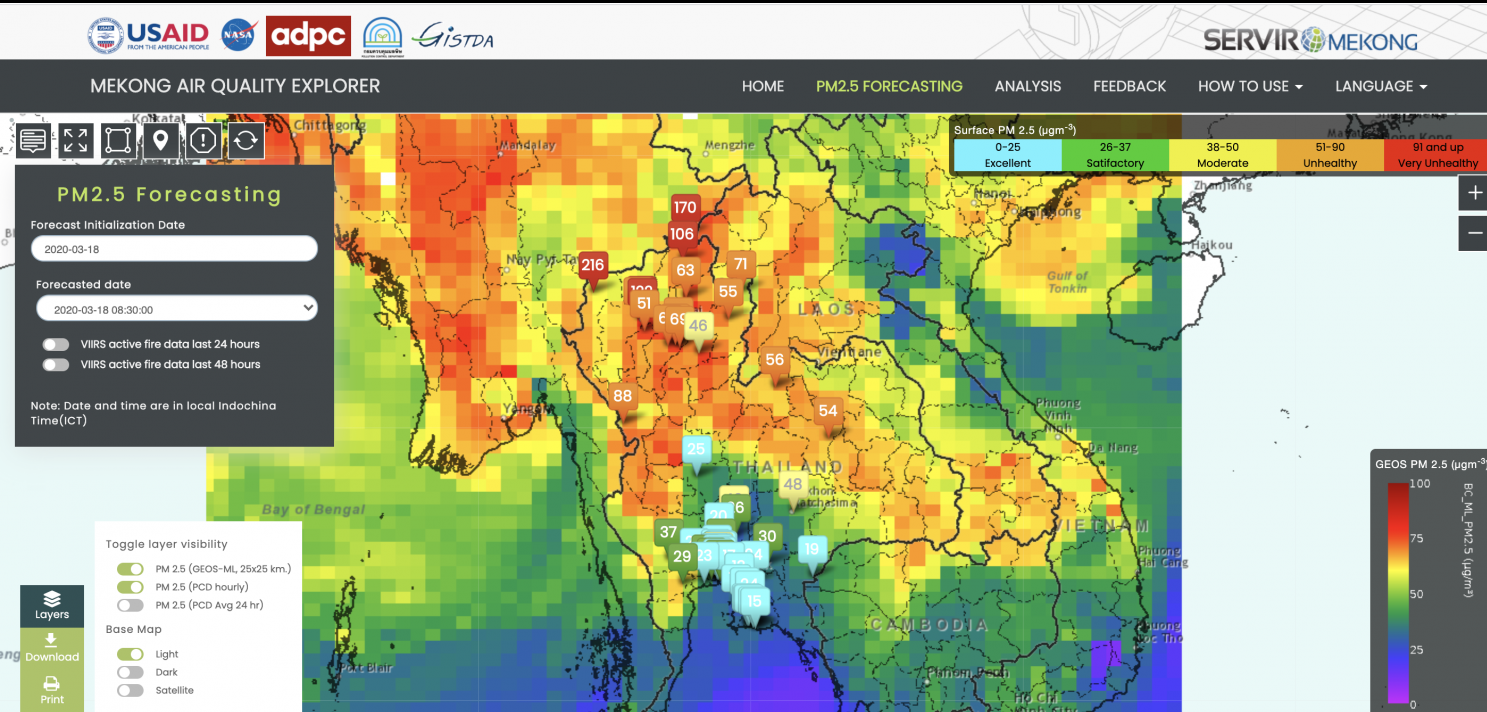Click the fullscreen expand arrows icon
Viewport: 1487px width, 712px height.
click(76, 140)
